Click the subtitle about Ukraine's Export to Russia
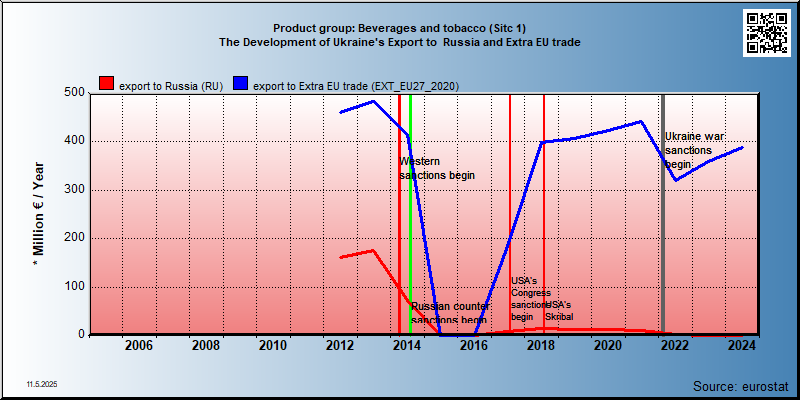Viewport: 800px width, 400px height. tap(399, 42)
